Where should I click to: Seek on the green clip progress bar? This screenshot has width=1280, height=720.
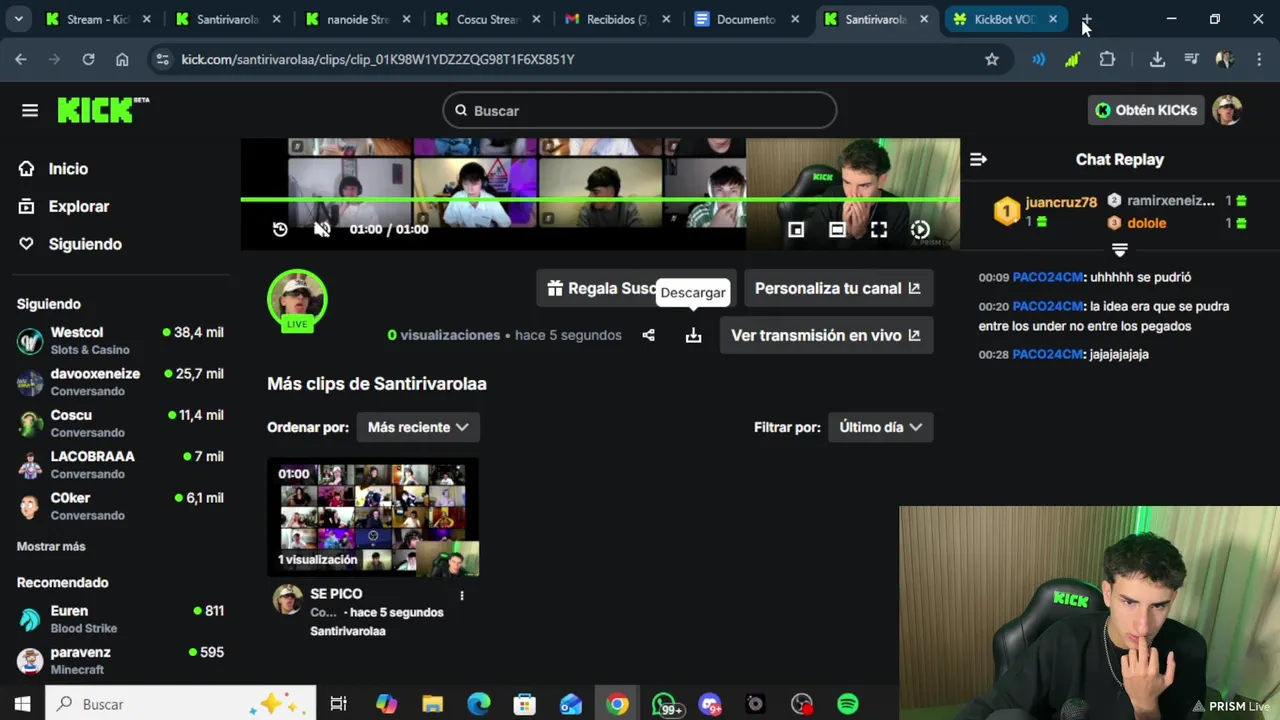600,200
